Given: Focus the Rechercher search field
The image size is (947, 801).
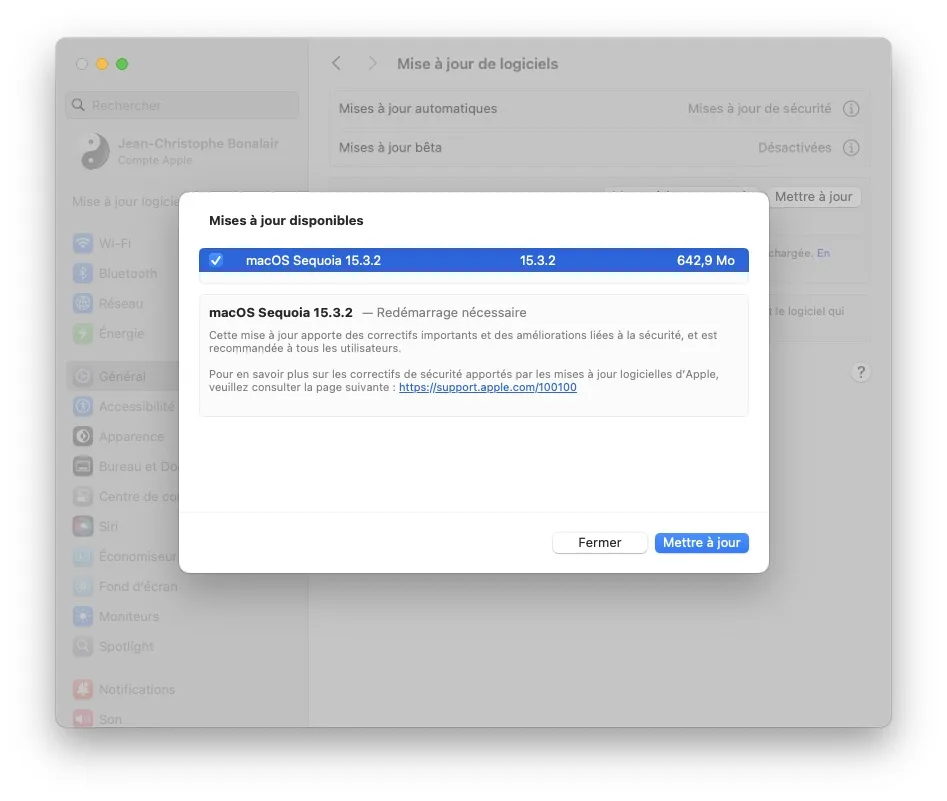Looking at the screenshot, I should click(x=182, y=105).
